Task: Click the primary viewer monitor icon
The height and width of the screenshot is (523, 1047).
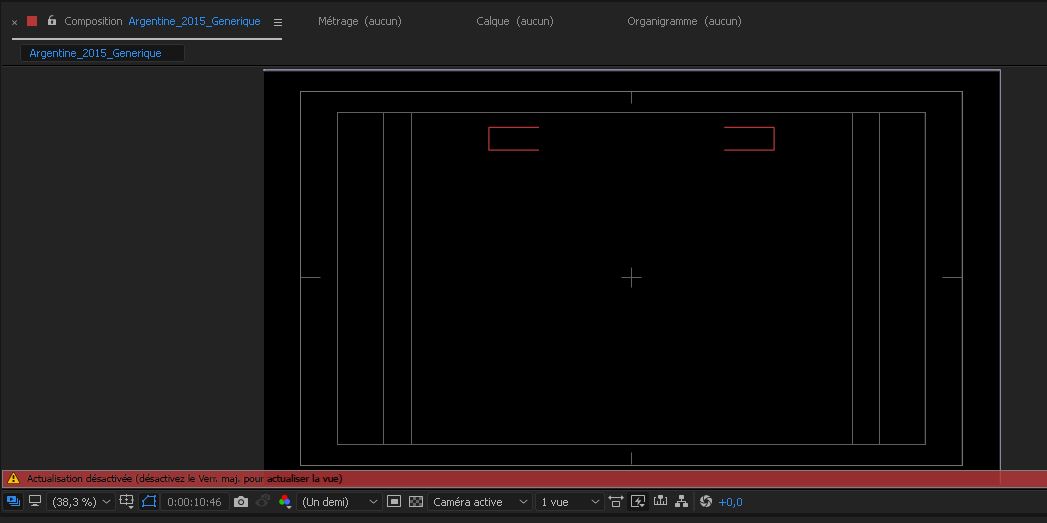Action: point(35,501)
